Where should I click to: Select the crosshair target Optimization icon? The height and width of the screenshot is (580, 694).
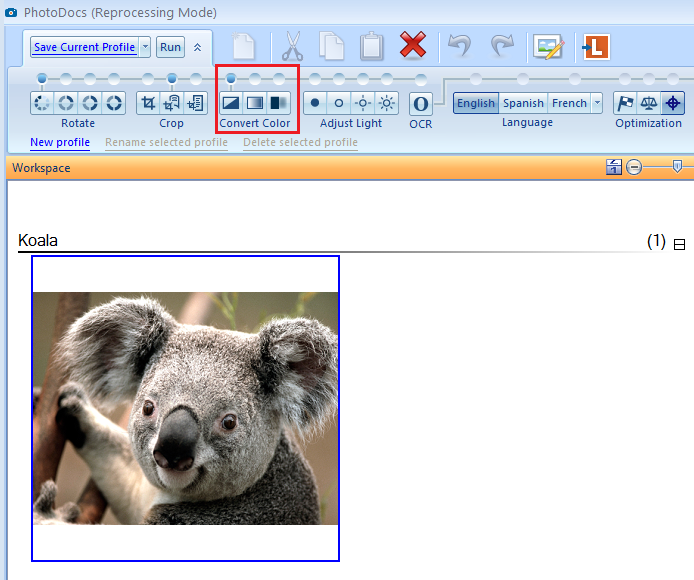[x=673, y=103]
